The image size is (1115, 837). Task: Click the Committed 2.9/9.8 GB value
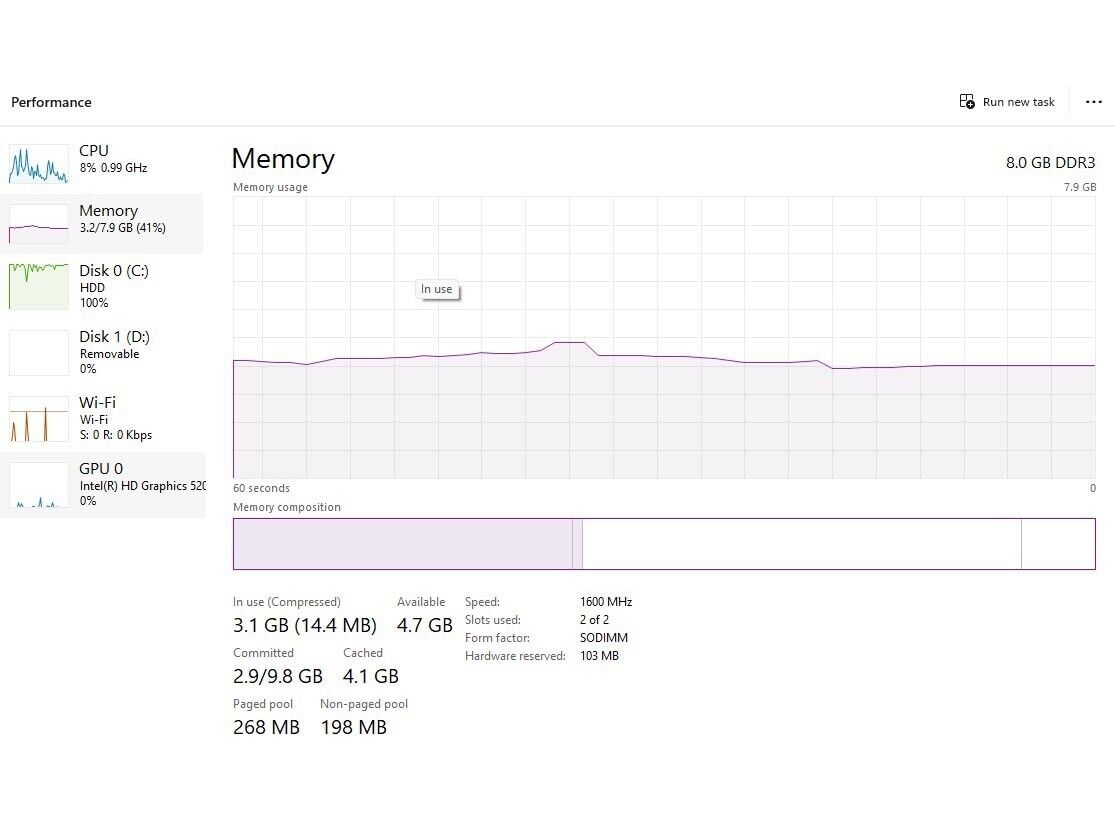click(x=278, y=677)
